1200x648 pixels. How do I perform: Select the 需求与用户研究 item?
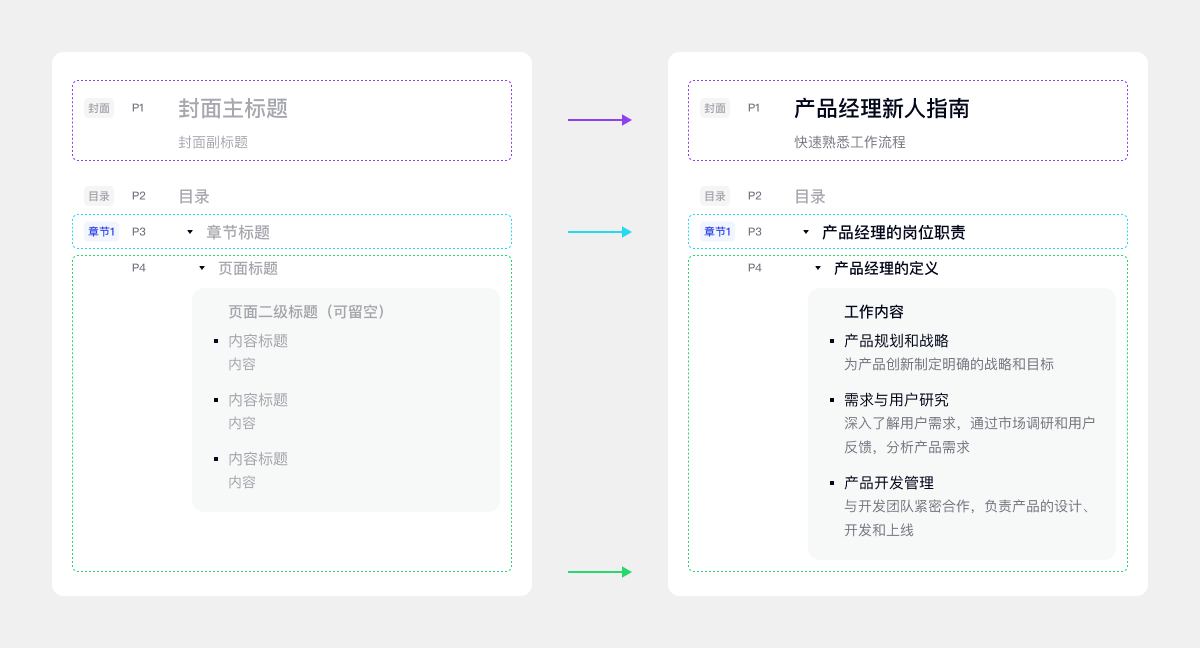[x=895, y=400]
